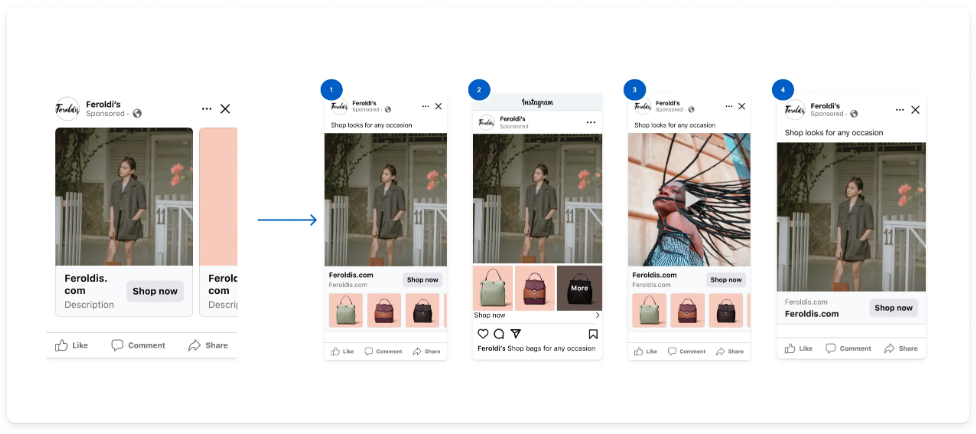Click Feroldis.com bold link in ad variant 4

click(x=812, y=314)
